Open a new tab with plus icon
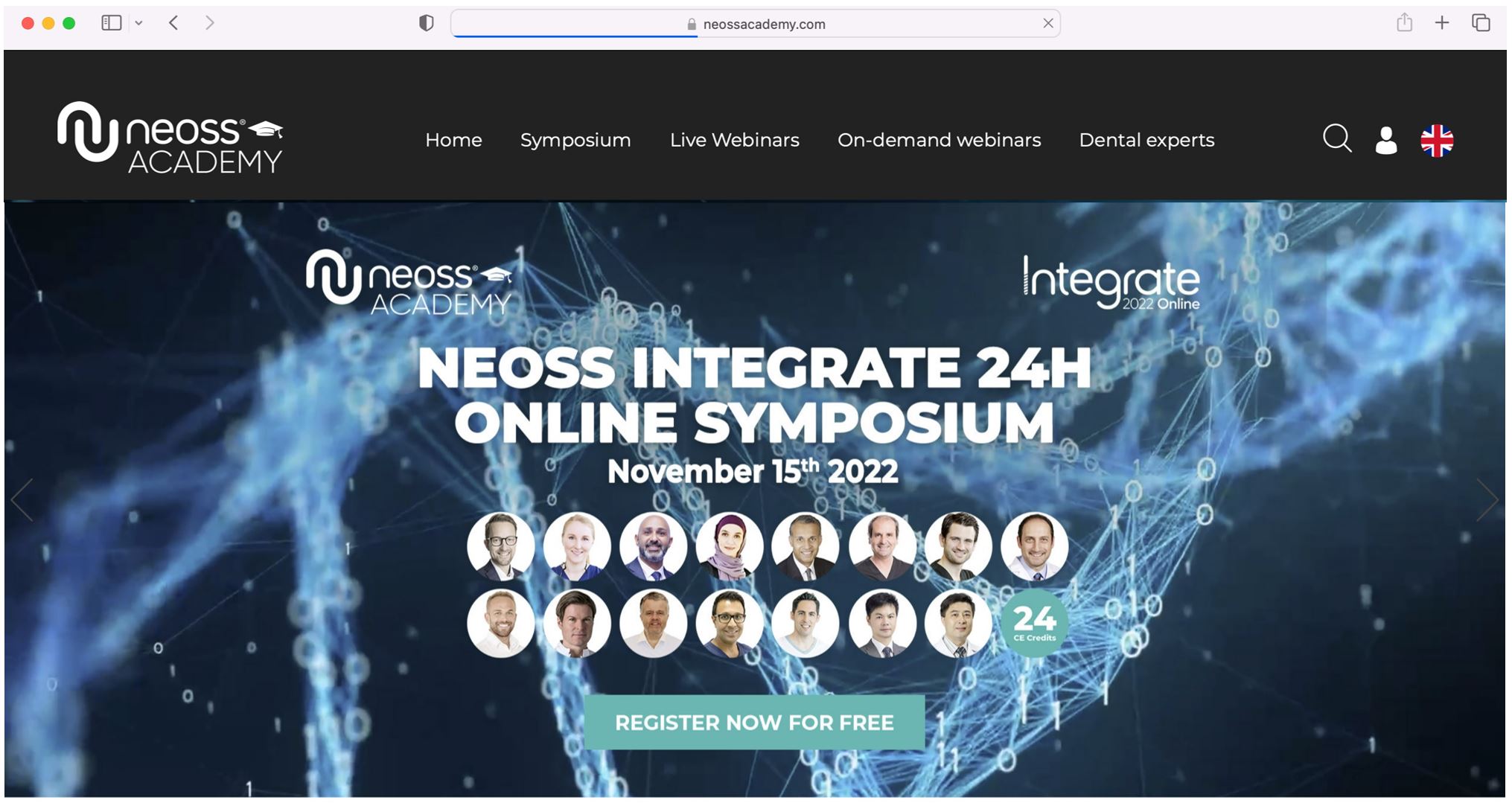This screenshot has width=1512, height=803. (1442, 23)
